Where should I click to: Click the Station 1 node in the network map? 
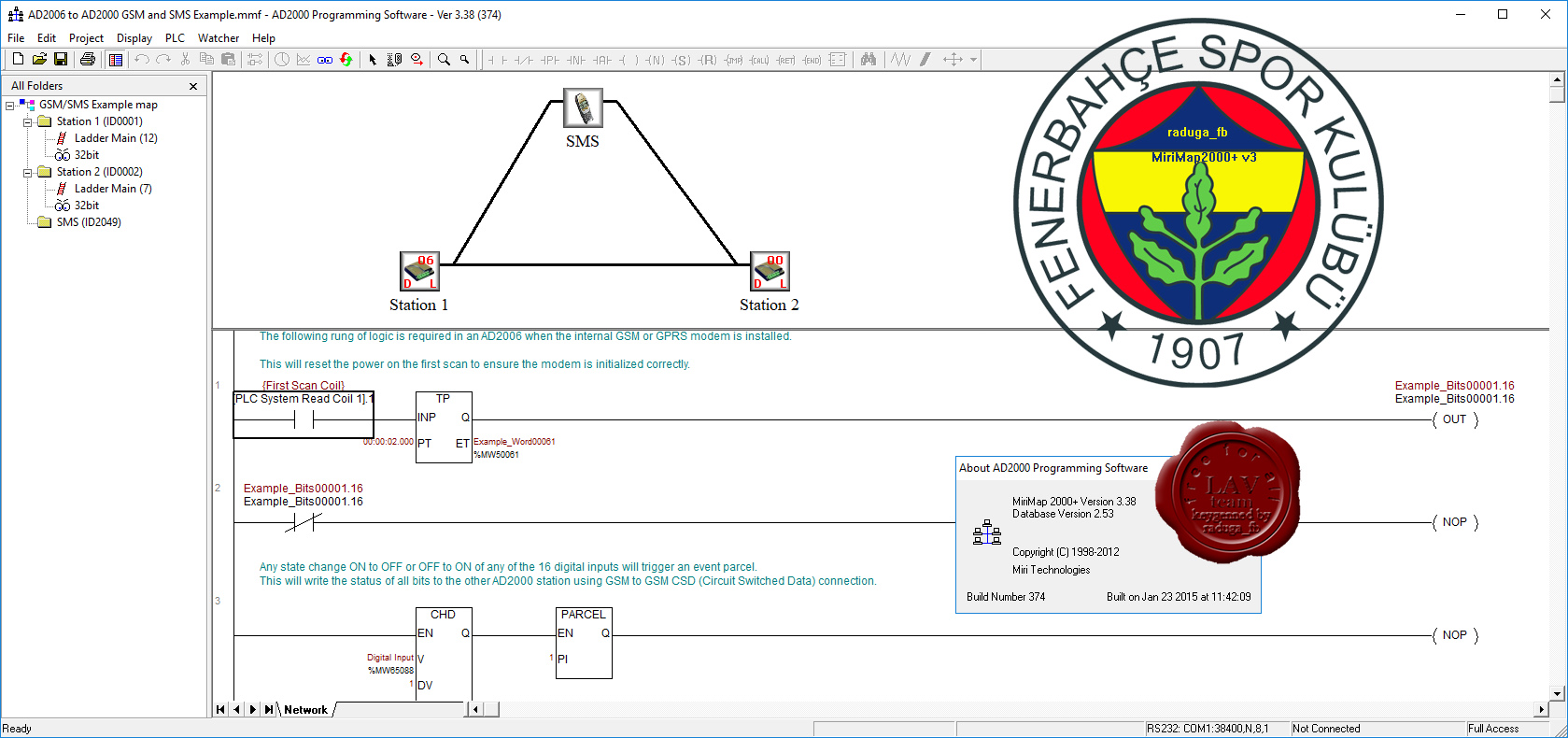(419, 272)
